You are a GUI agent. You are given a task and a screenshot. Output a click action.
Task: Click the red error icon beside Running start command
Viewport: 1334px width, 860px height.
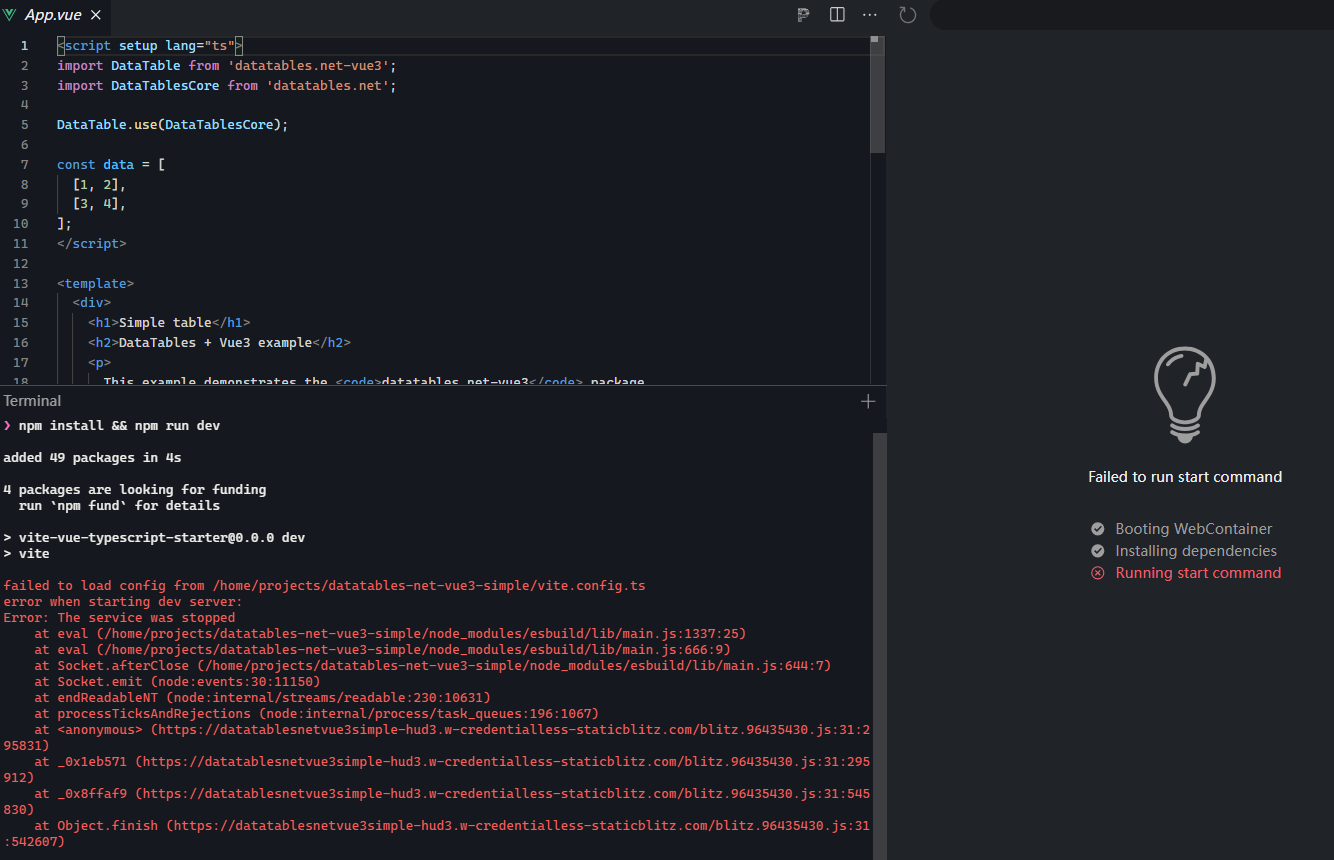pos(1098,573)
